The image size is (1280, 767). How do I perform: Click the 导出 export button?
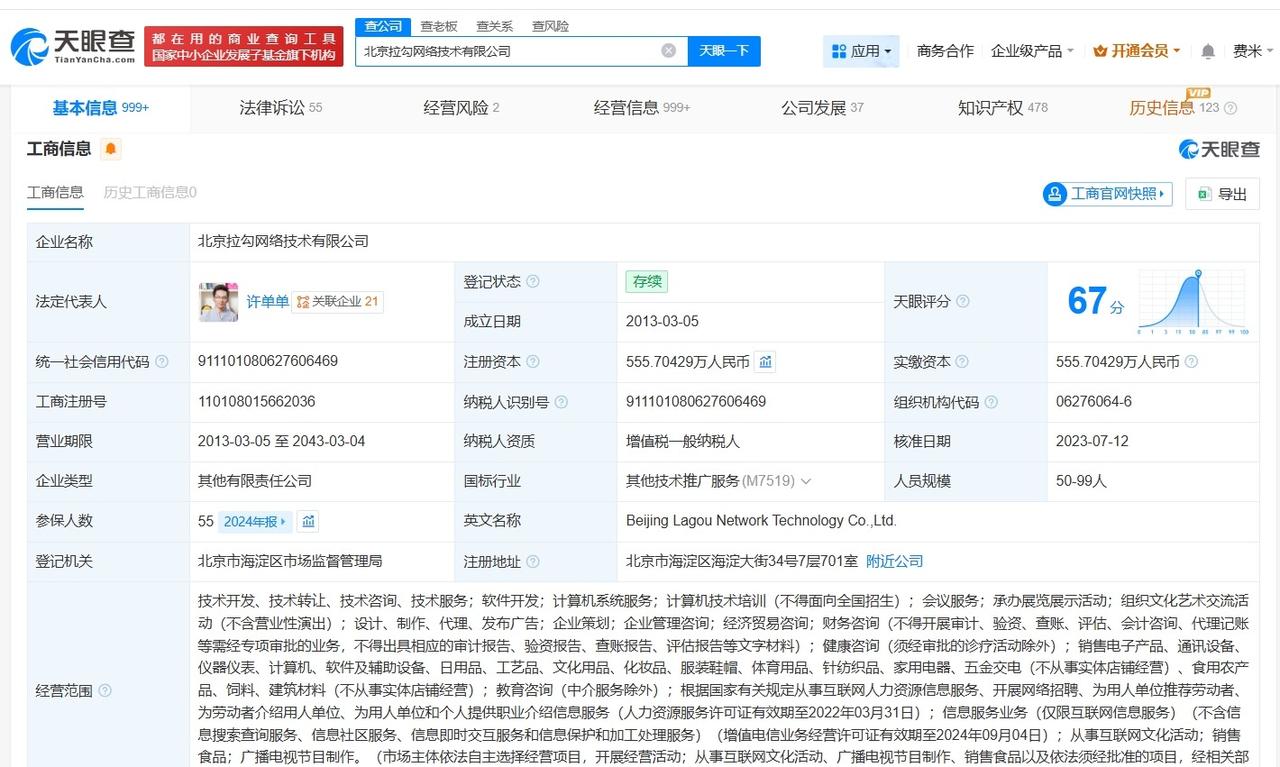(x=1222, y=193)
